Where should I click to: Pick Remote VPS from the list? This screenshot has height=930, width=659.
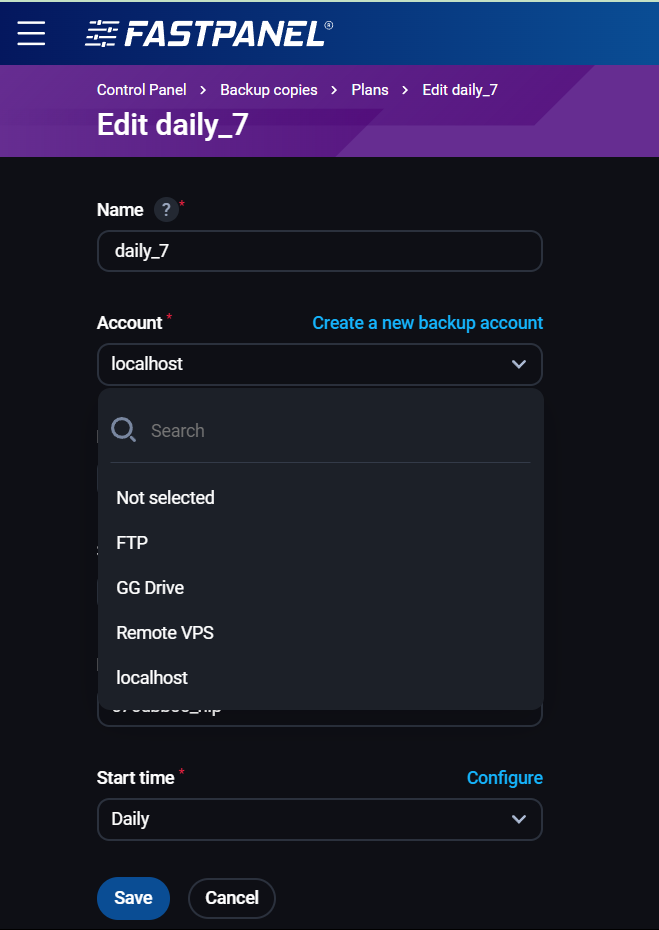(x=165, y=632)
